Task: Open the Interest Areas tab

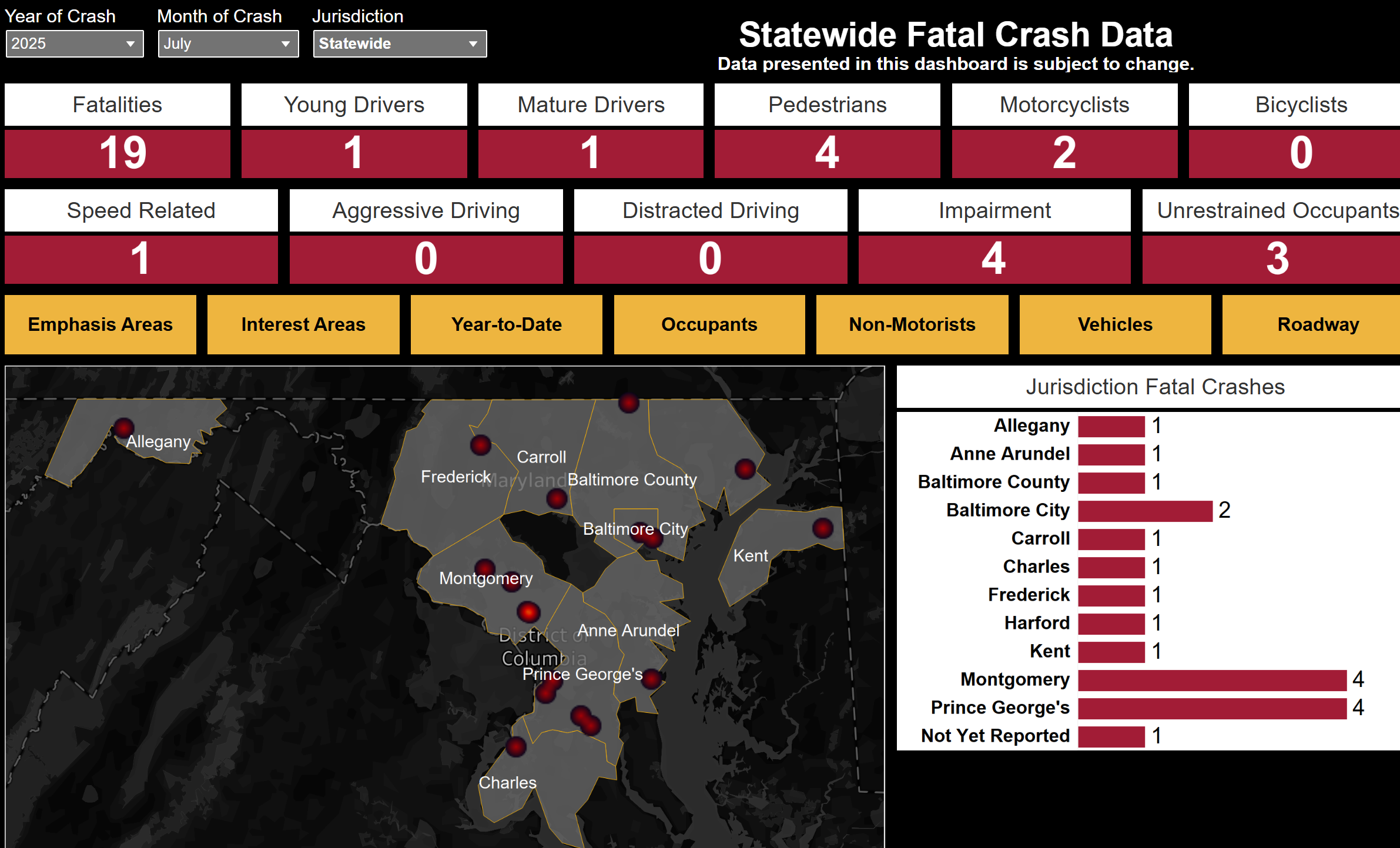Action: [303, 324]
